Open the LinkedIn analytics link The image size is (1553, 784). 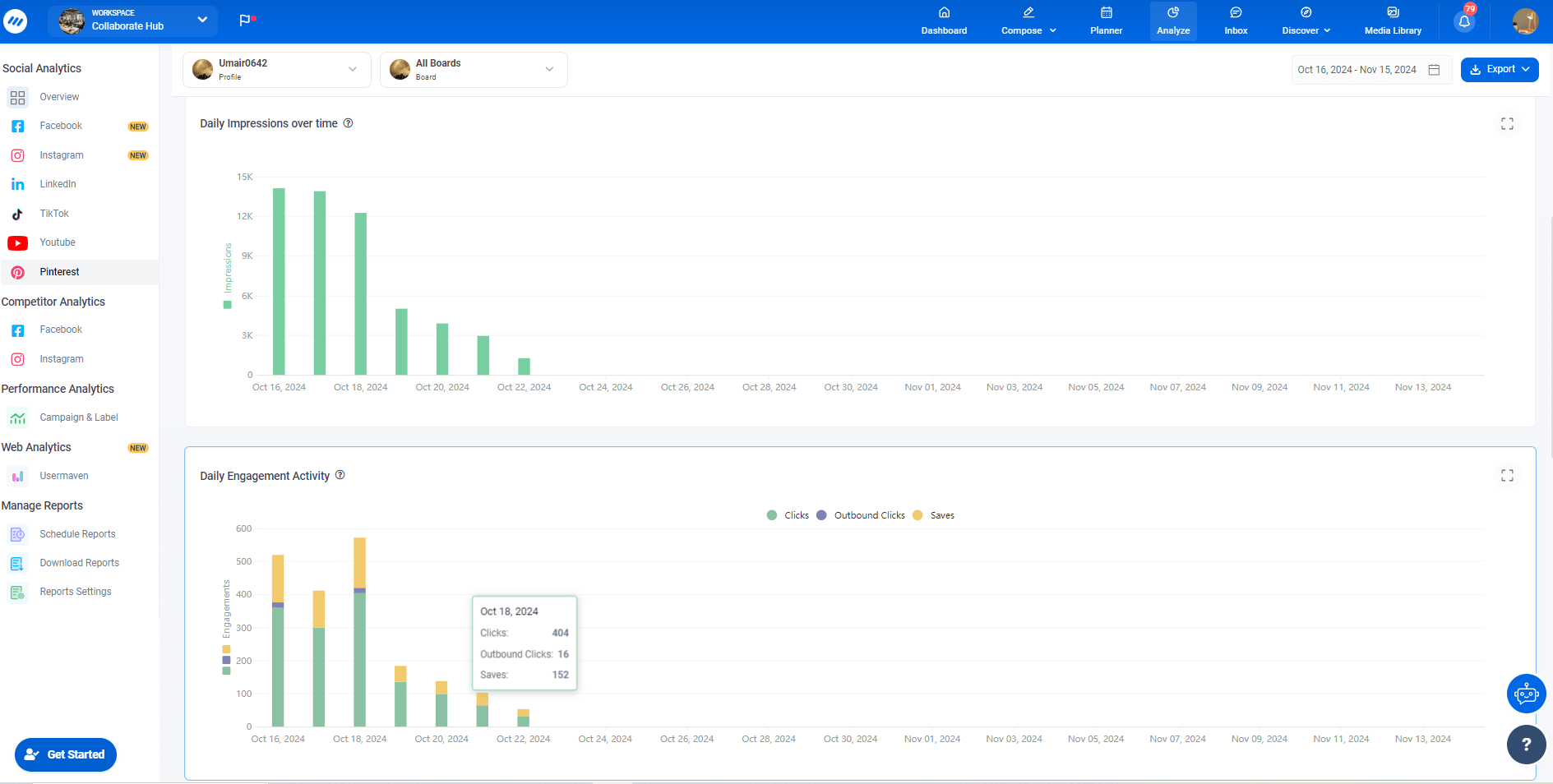click(x=58, y=184)
